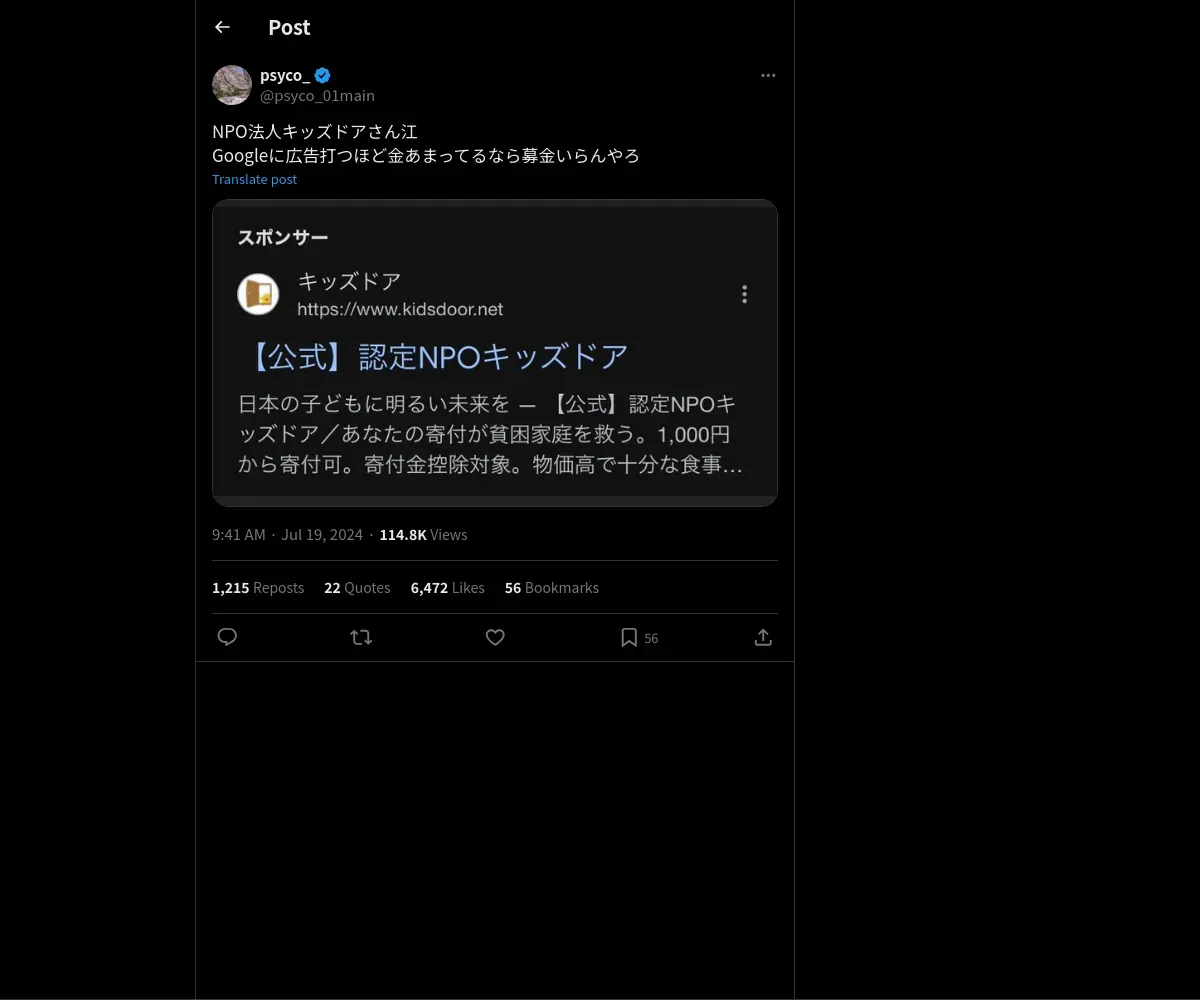Open the three-dot more options menu on the post

768,75
